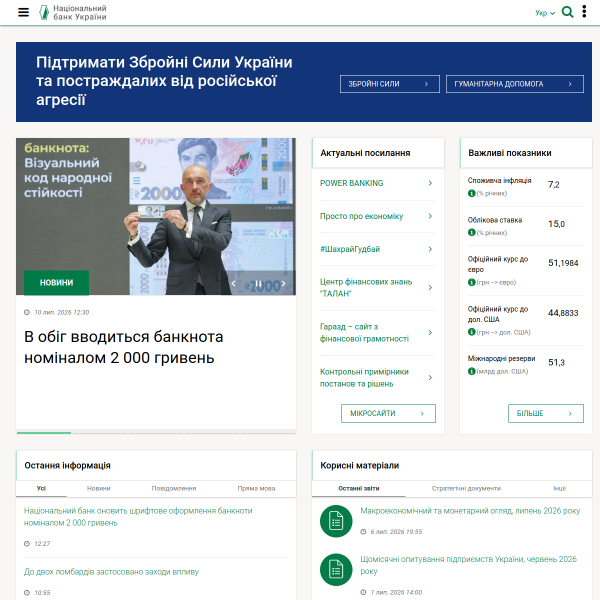Image resolution: width=600 pixels, height=600 pixels.
Task: Click the banknote presentation slide image
Action: [156, 217]
